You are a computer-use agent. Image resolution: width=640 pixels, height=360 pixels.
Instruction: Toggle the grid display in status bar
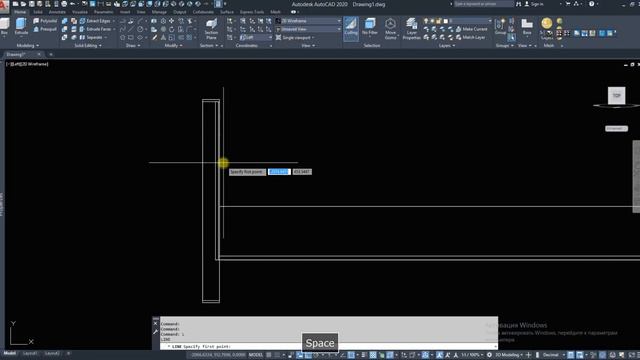click(x=269, y=355)
